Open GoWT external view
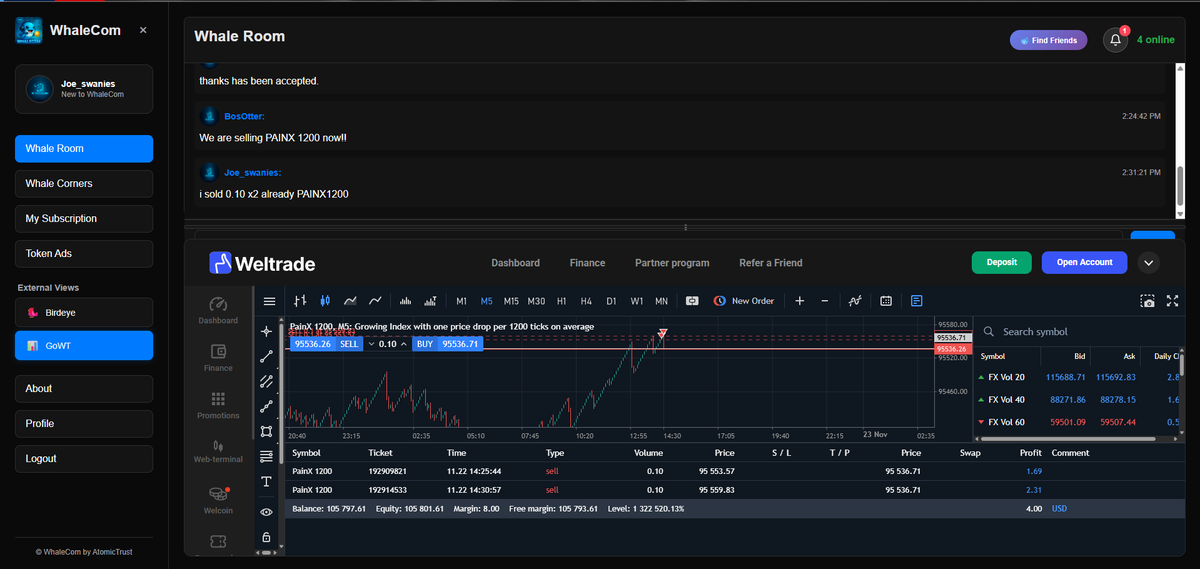Screen dimensions: 1200x569 84,345
